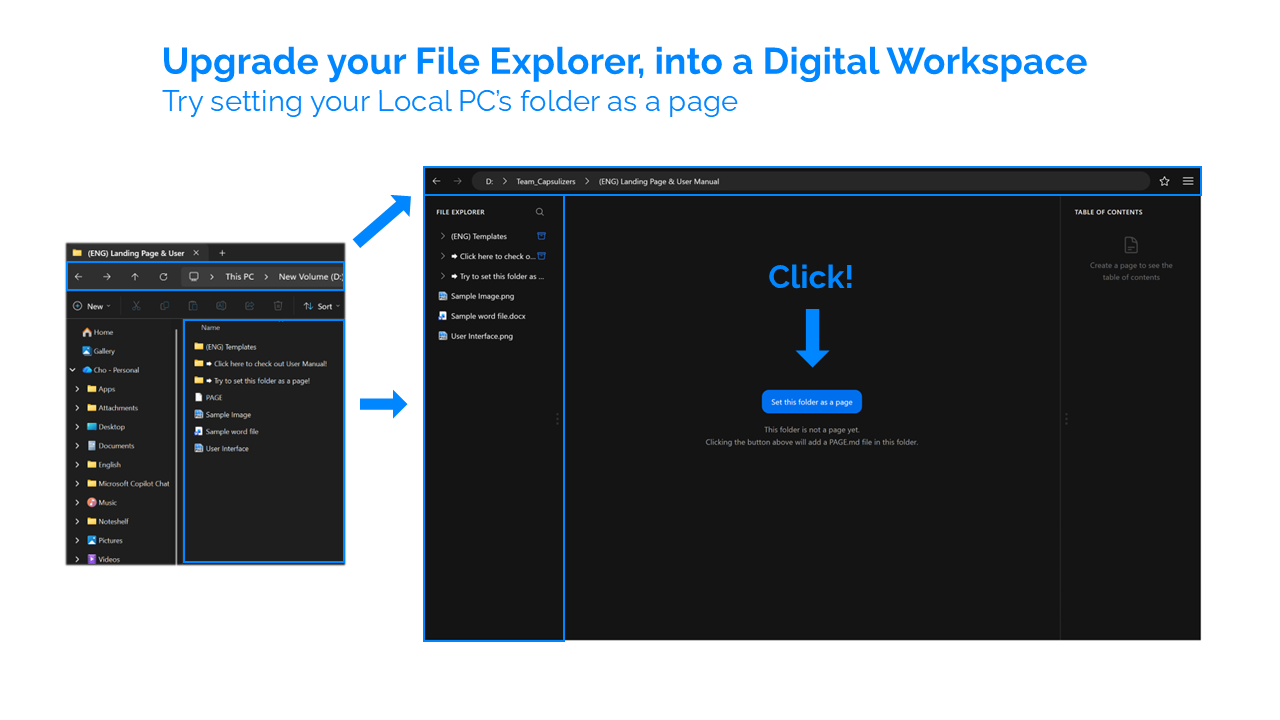Click the star icon in the address bar
This screenshot has width=1280, height=720.
[x=1164, y=181]
